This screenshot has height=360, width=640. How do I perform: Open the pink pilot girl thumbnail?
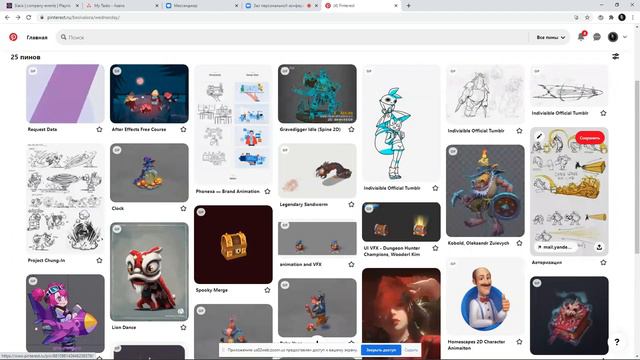[x=65, y=313]
